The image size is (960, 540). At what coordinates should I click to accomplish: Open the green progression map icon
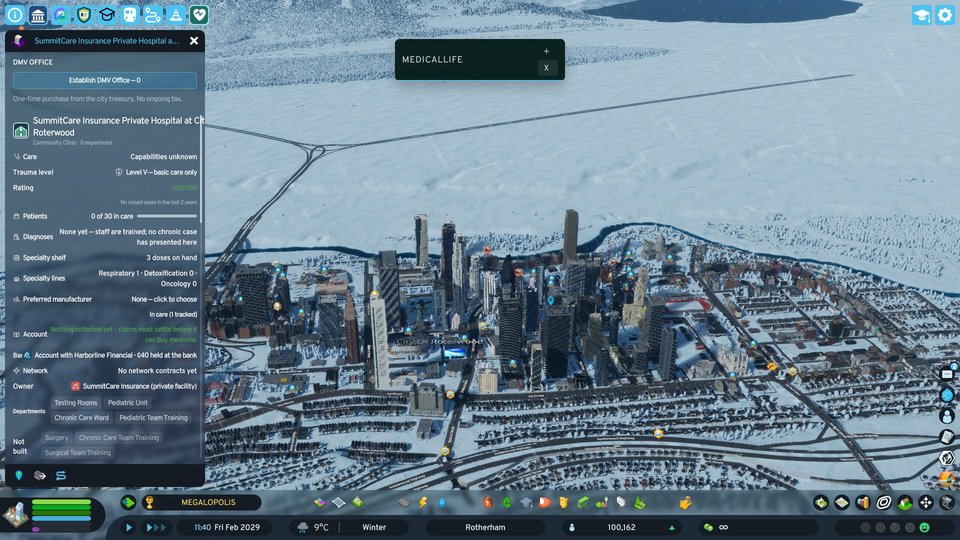[x=128, y=503]
